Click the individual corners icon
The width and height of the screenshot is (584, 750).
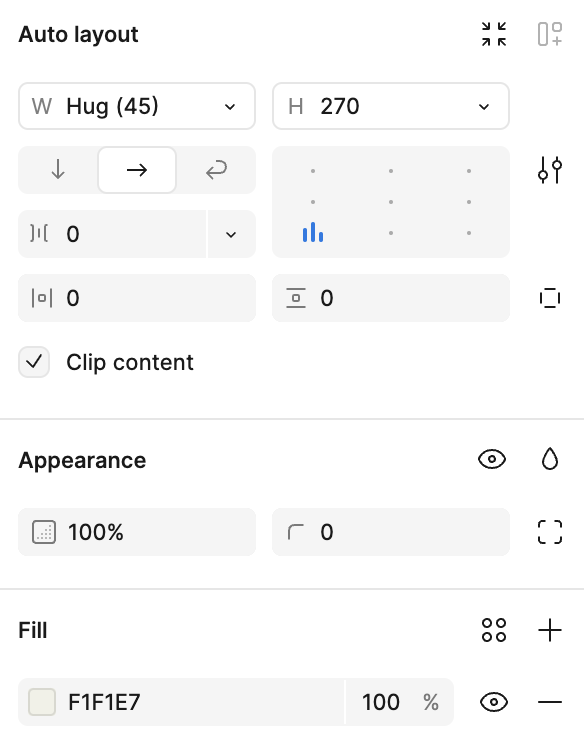click(x=550, y=532)
